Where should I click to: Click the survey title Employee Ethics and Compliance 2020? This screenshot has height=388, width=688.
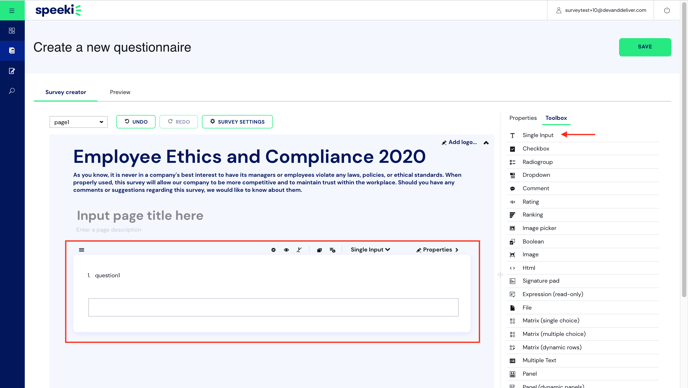click(x=249, y=157)
